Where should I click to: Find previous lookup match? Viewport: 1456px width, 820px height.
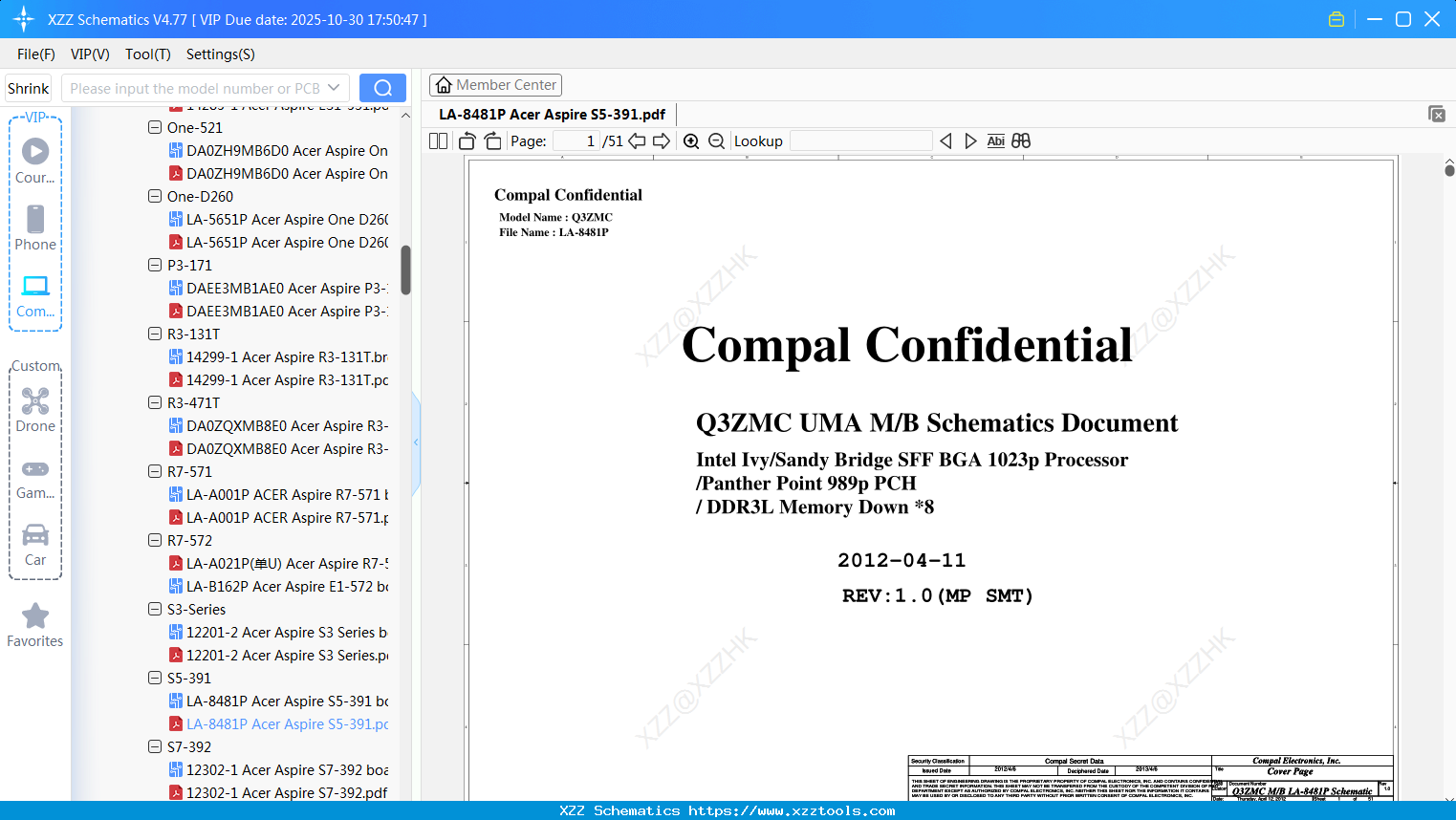pyautogui.click(x=945, y=141)
